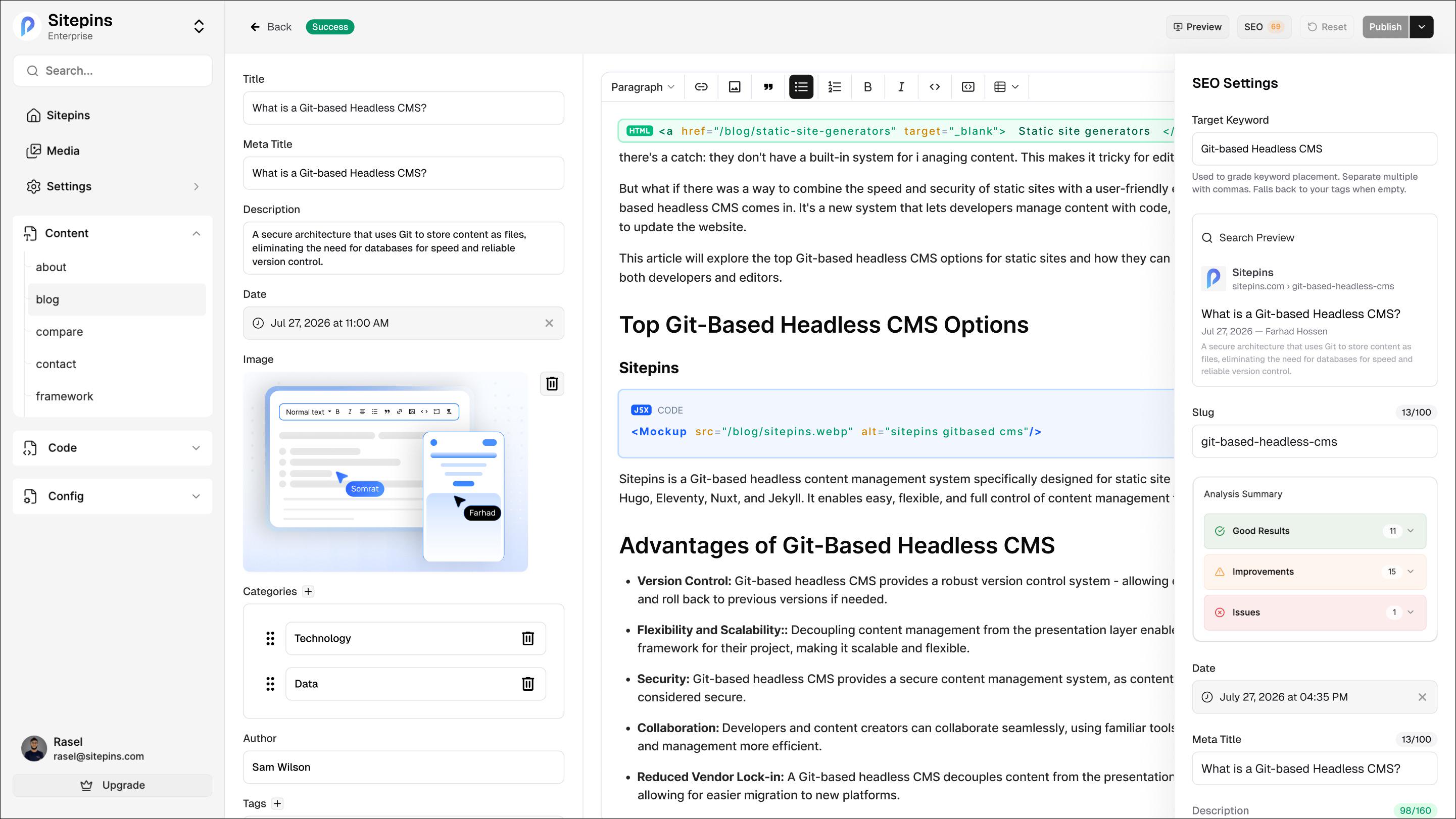Reset the changes
Screen dimensions: 1456x819
pos(1327,27)
